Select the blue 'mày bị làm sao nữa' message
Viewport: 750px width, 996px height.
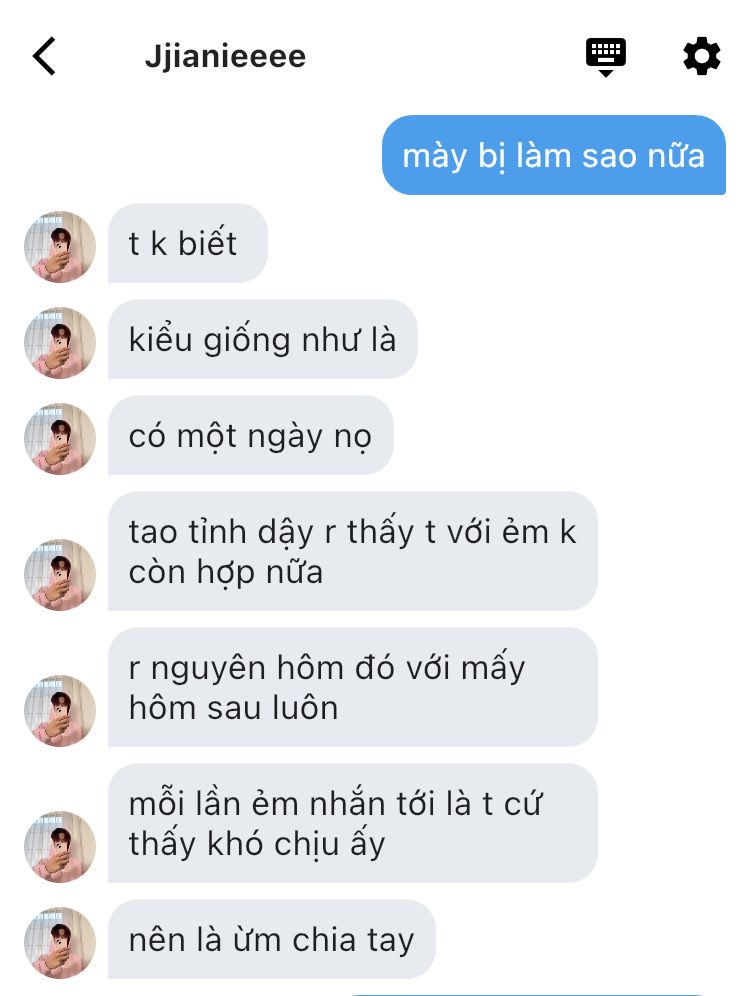[554, 155]
